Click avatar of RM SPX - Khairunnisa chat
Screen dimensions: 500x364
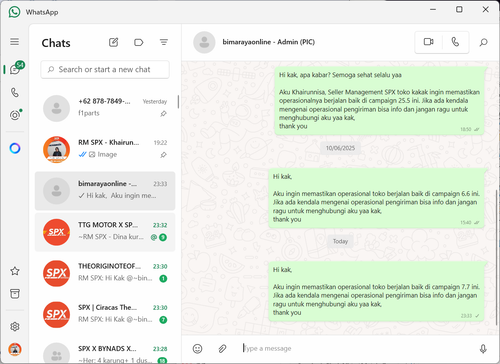pos(56,150)
